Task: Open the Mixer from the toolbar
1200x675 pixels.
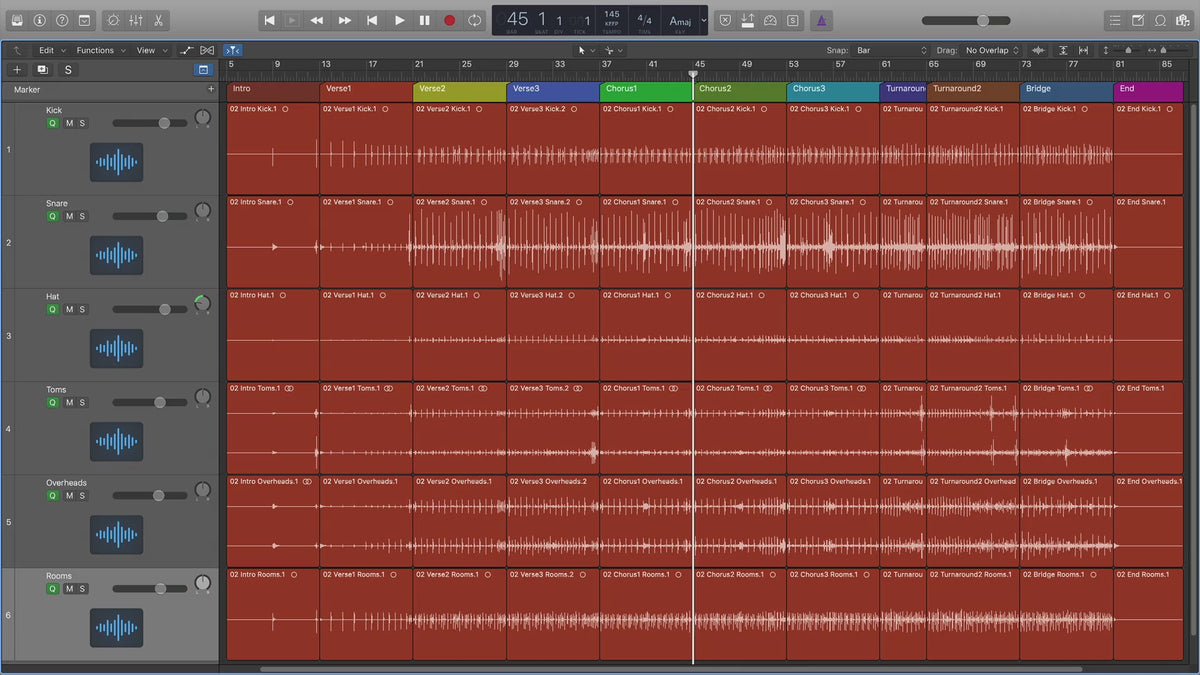Action: (136, 20)
